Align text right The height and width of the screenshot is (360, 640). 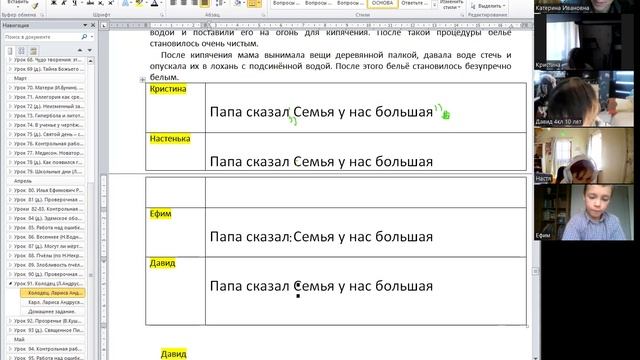tap(194, 3)
